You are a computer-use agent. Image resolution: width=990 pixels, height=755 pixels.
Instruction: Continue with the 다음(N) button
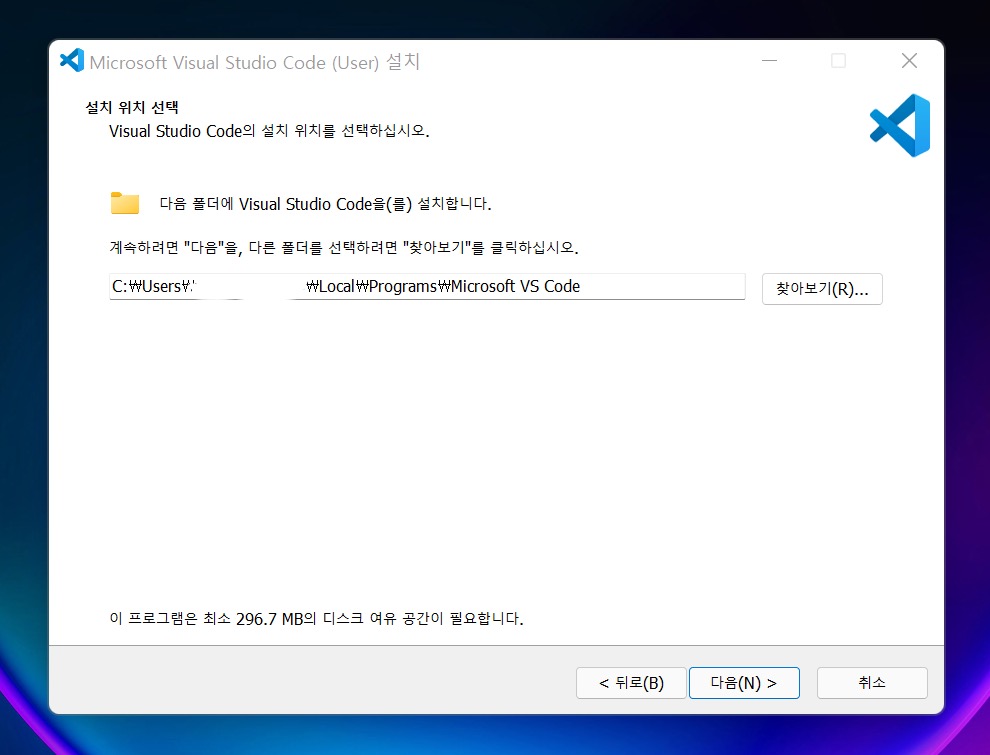(744, 683)
